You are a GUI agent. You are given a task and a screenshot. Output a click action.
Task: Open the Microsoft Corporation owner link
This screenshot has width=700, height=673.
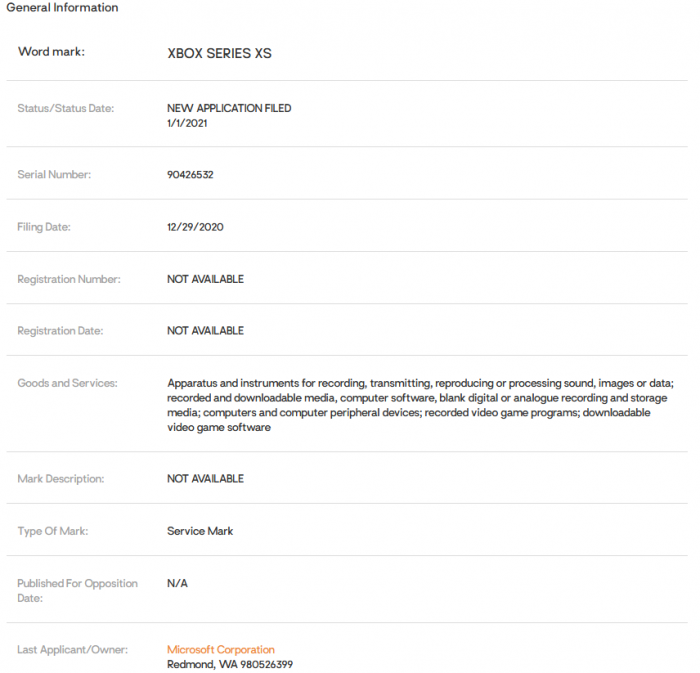pos(220,650)
